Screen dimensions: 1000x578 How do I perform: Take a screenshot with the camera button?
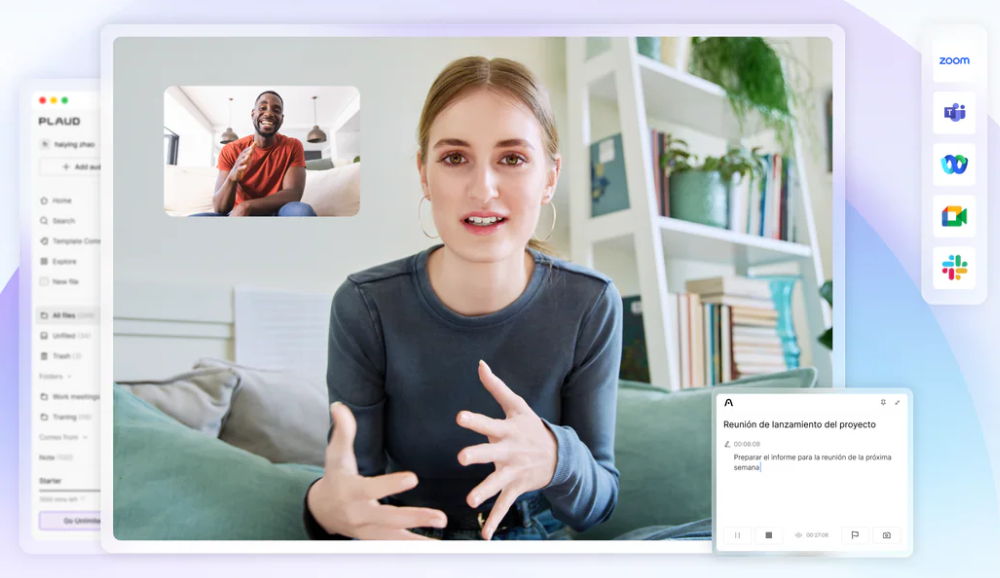coord(886,535)
